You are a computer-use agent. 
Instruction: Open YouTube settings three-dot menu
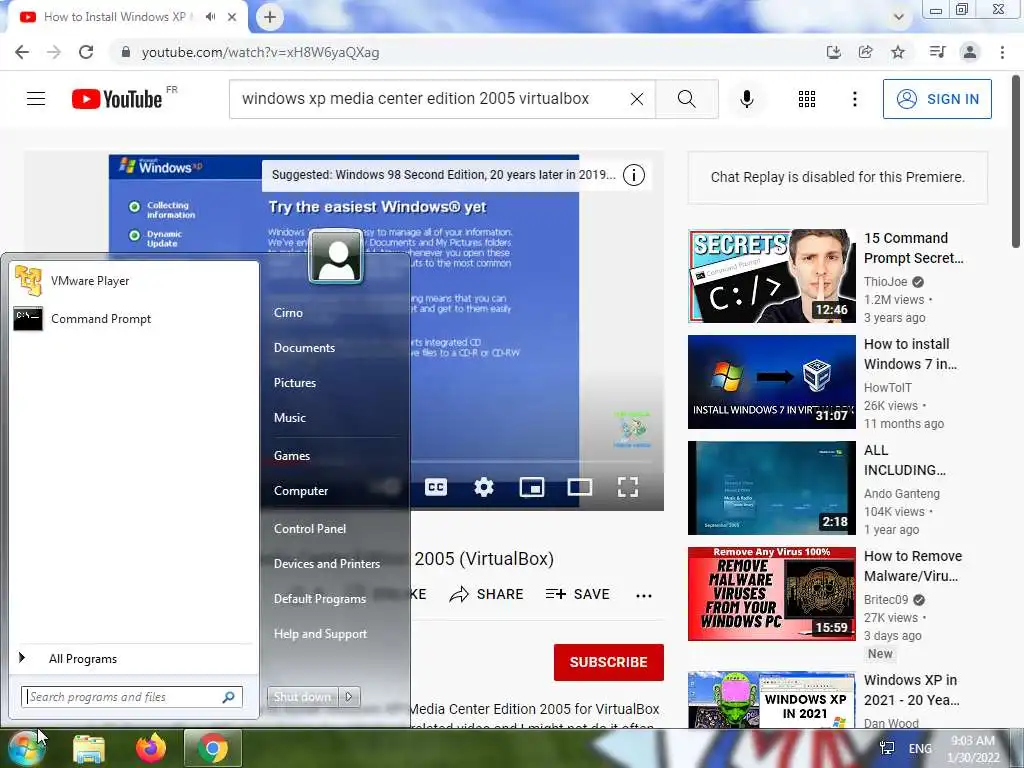pyautogui.click(x=854, y=99)
